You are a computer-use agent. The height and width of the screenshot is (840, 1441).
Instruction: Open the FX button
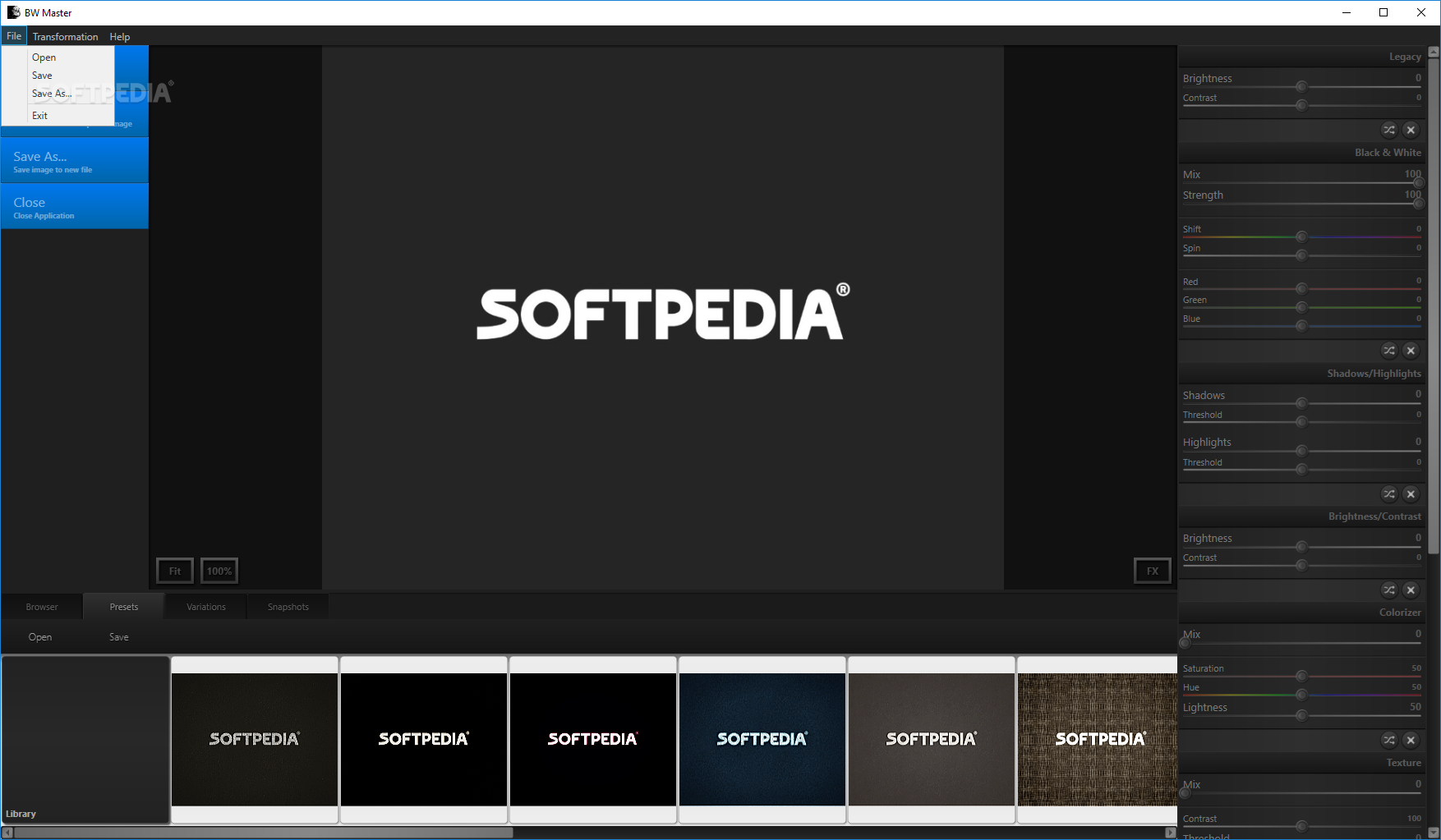coord(1153,571)
